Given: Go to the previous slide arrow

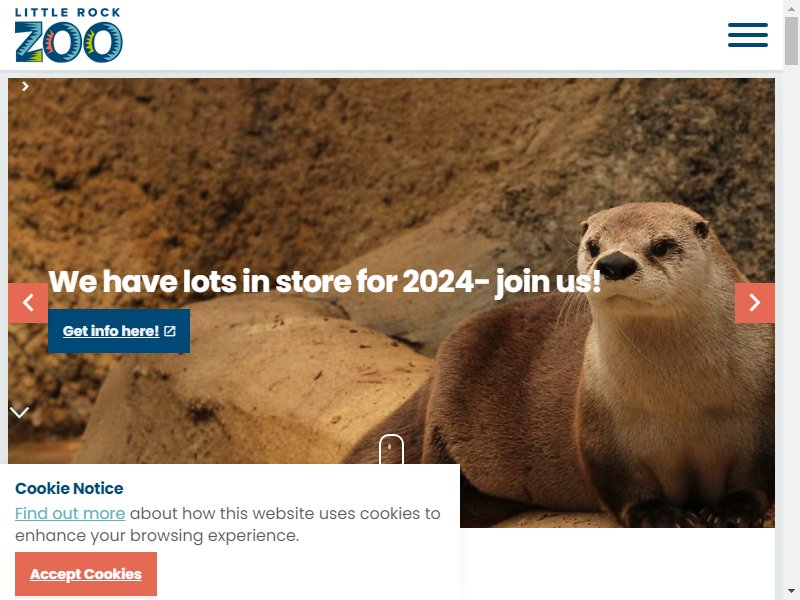Looking at the screenshot, I should tap(28, 303).
